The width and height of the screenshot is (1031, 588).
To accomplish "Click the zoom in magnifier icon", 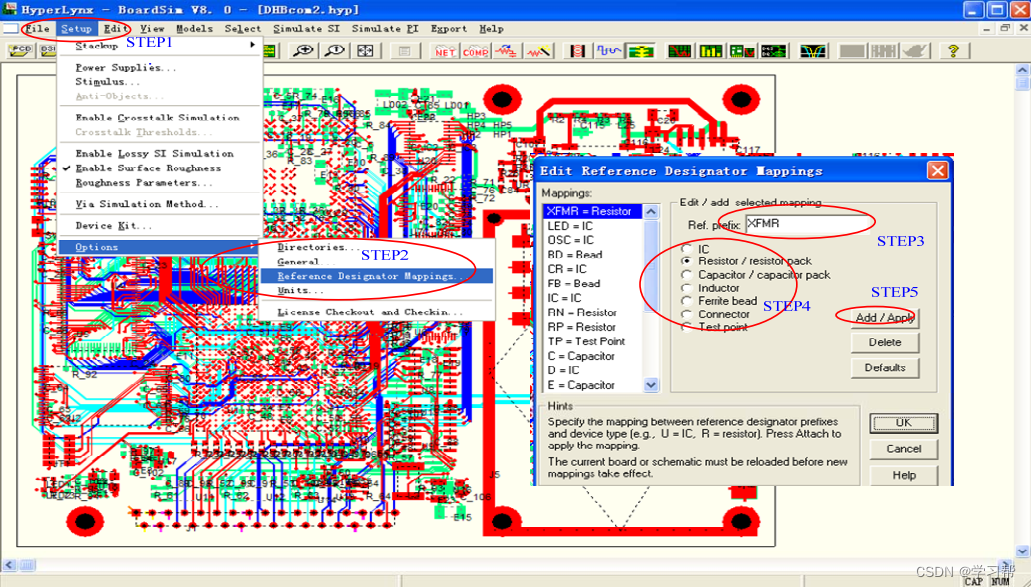I will pyautogui.click(x=303, y=51).
